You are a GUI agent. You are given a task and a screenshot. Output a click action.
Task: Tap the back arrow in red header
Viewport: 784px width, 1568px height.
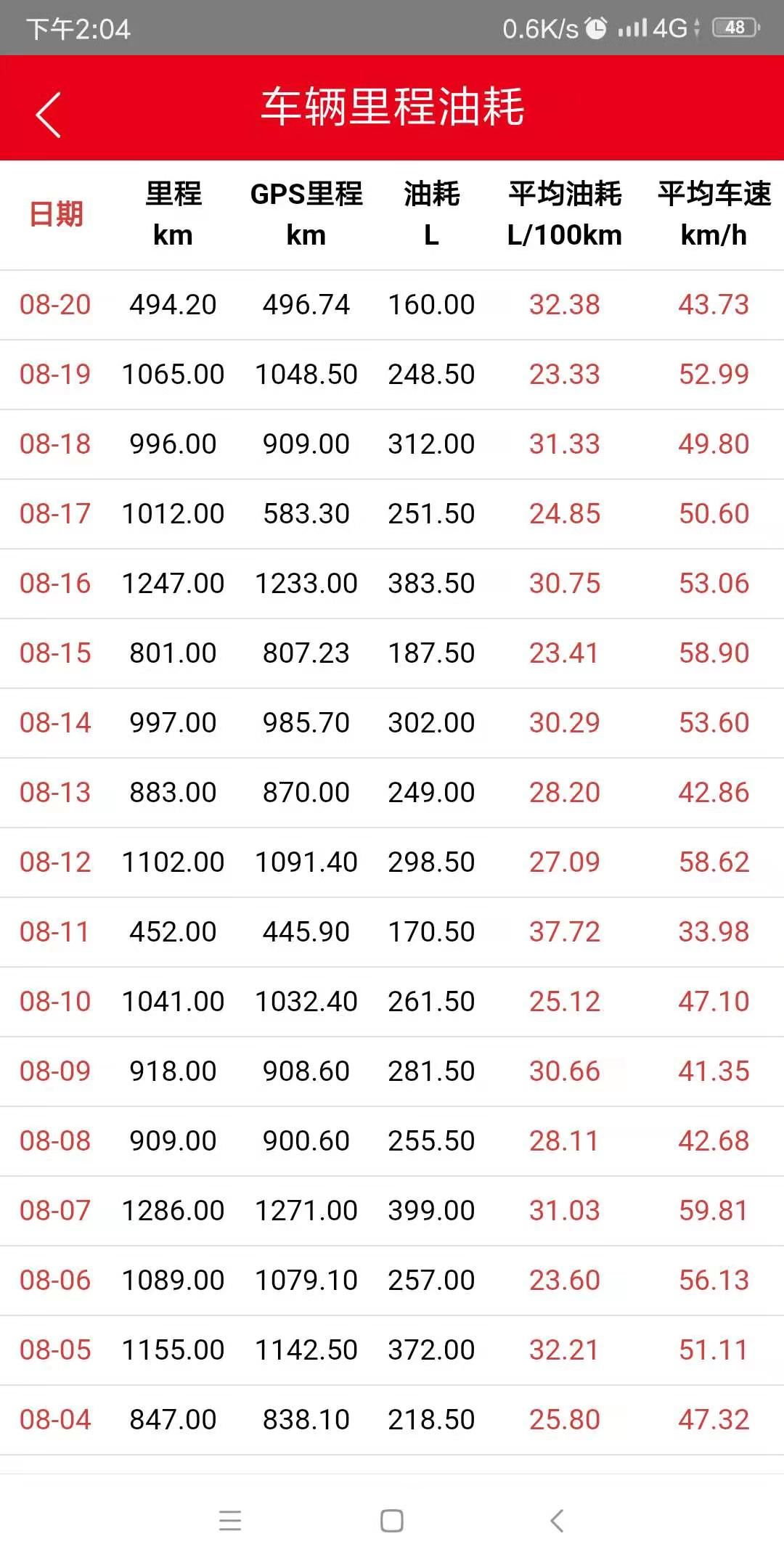tap(48, 115)
